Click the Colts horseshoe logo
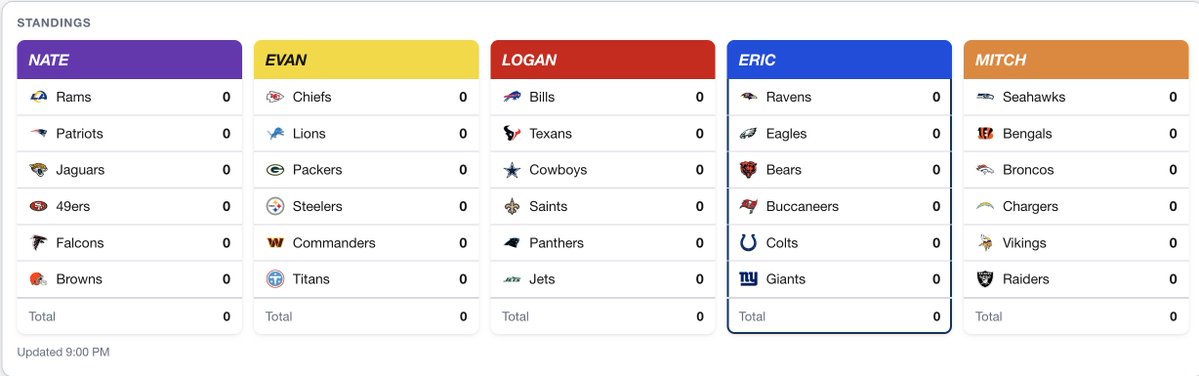Image resolution: width=1199 pixels, height=376 pixels. click(749, 243)
